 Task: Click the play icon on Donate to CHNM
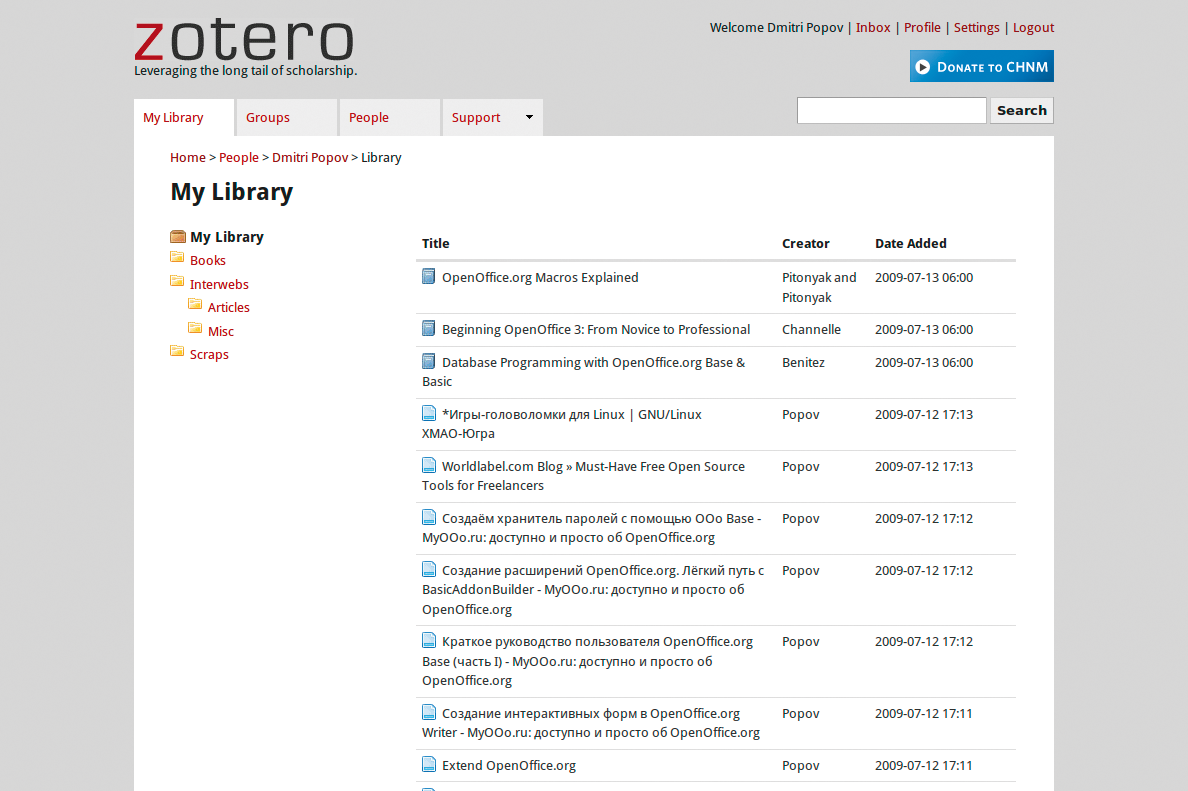click(922, 67)
